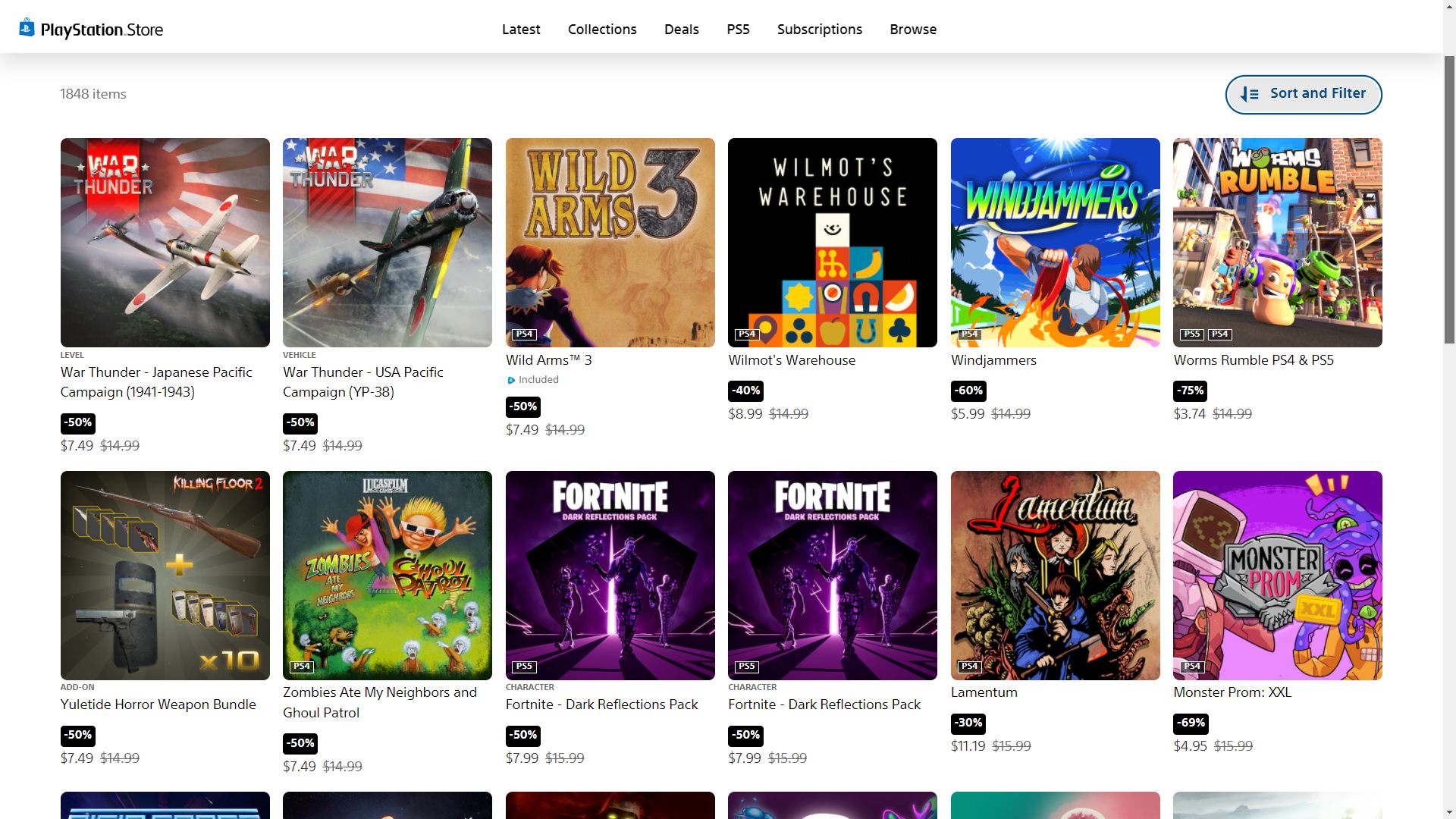Open the Collections menu item
Image resolution: width=1456 pixels, height=819 pixels.
tap(602, 30)
